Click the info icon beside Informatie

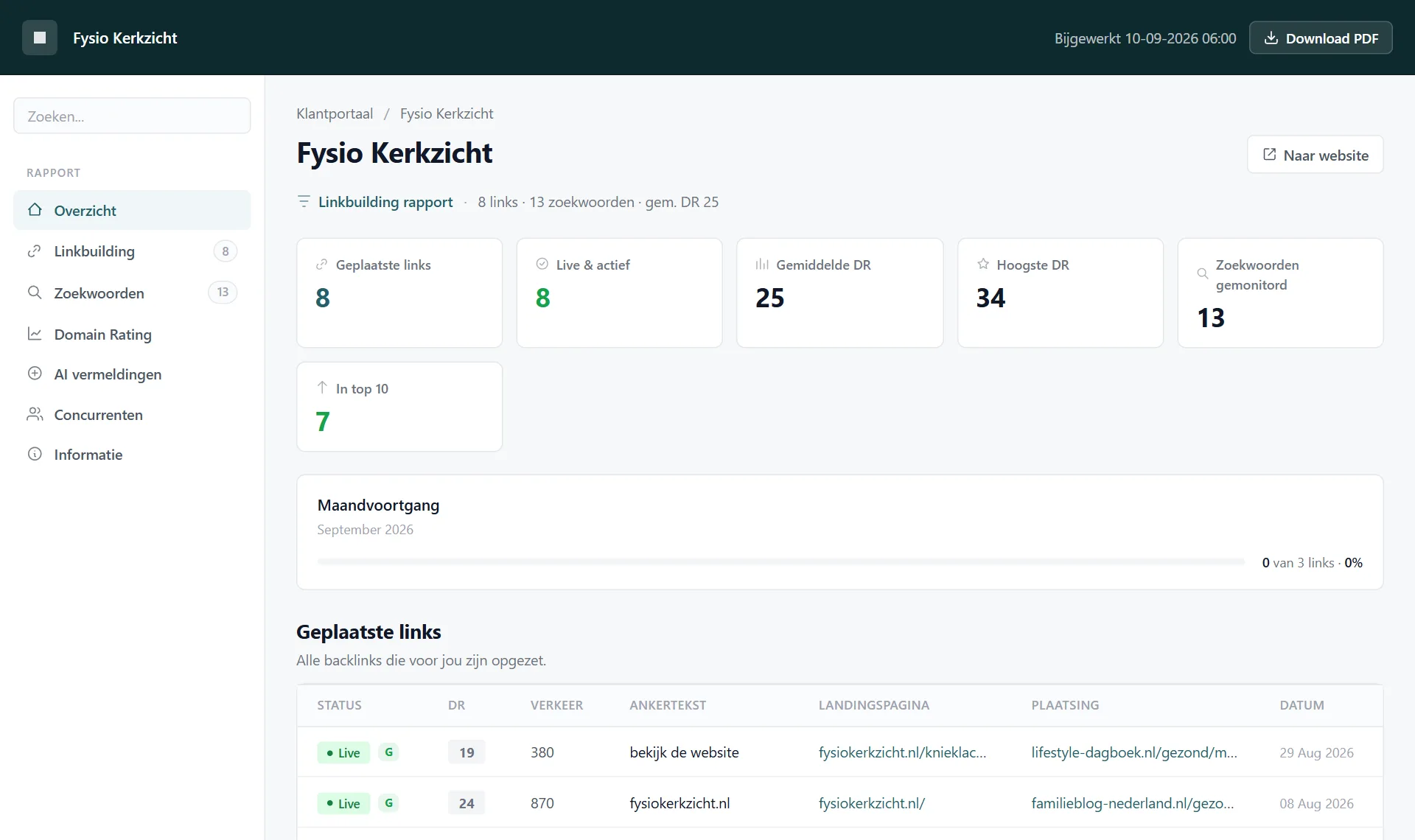click(x=35, y=454)
